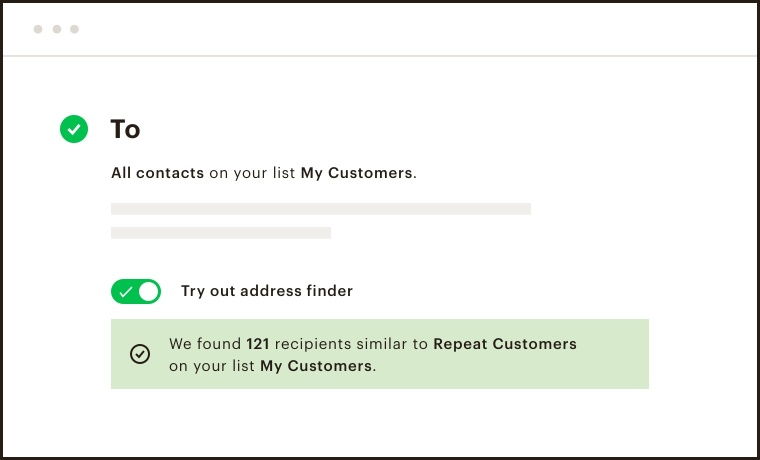Click the outlined checkmark icon in green banner
The image size is (760, 460).
point(140,354)
